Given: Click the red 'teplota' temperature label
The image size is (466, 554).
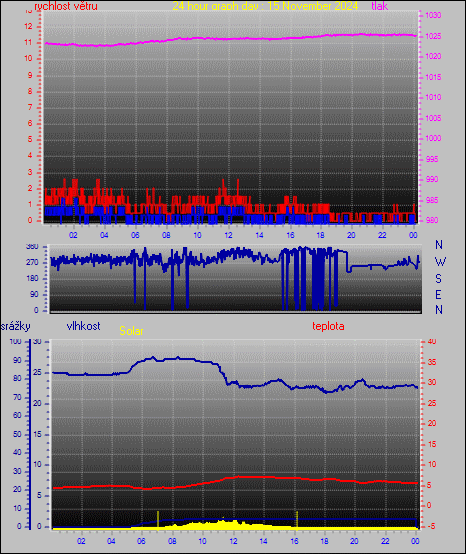Looking at the screenshot, I should pyautogui.click(x=328, y=326).
